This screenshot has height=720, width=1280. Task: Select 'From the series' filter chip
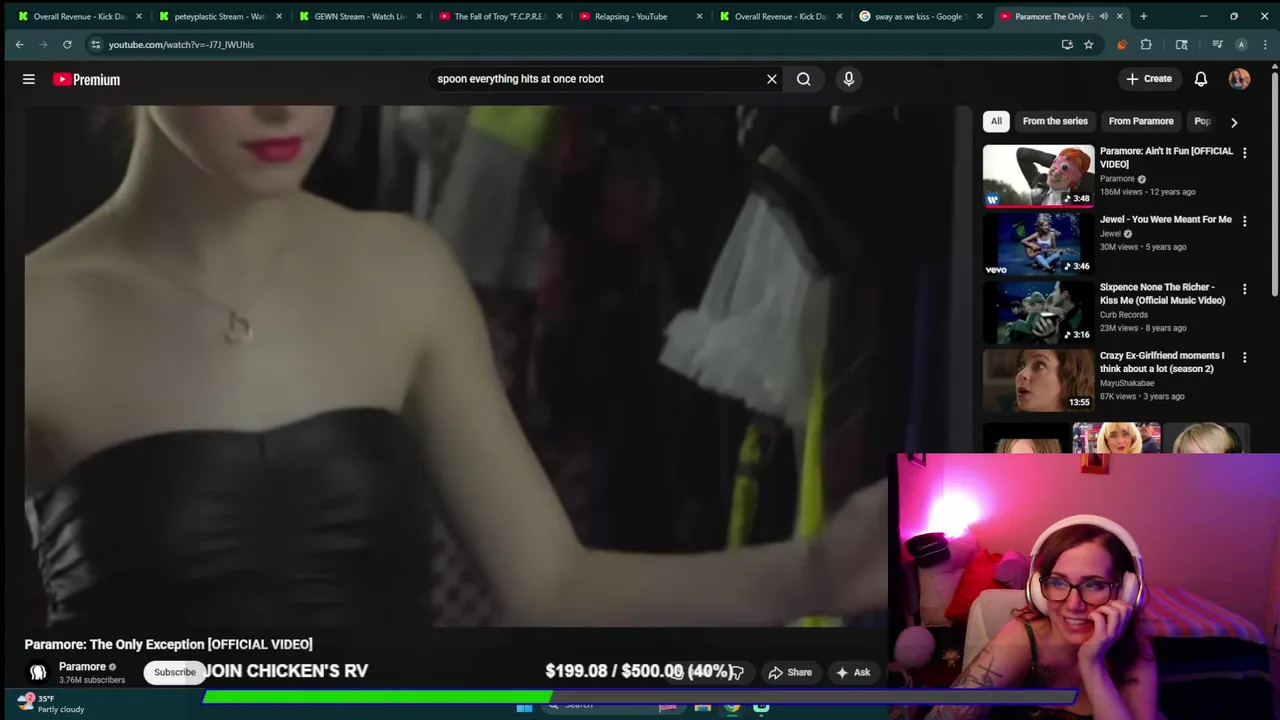pos(1055,121)
